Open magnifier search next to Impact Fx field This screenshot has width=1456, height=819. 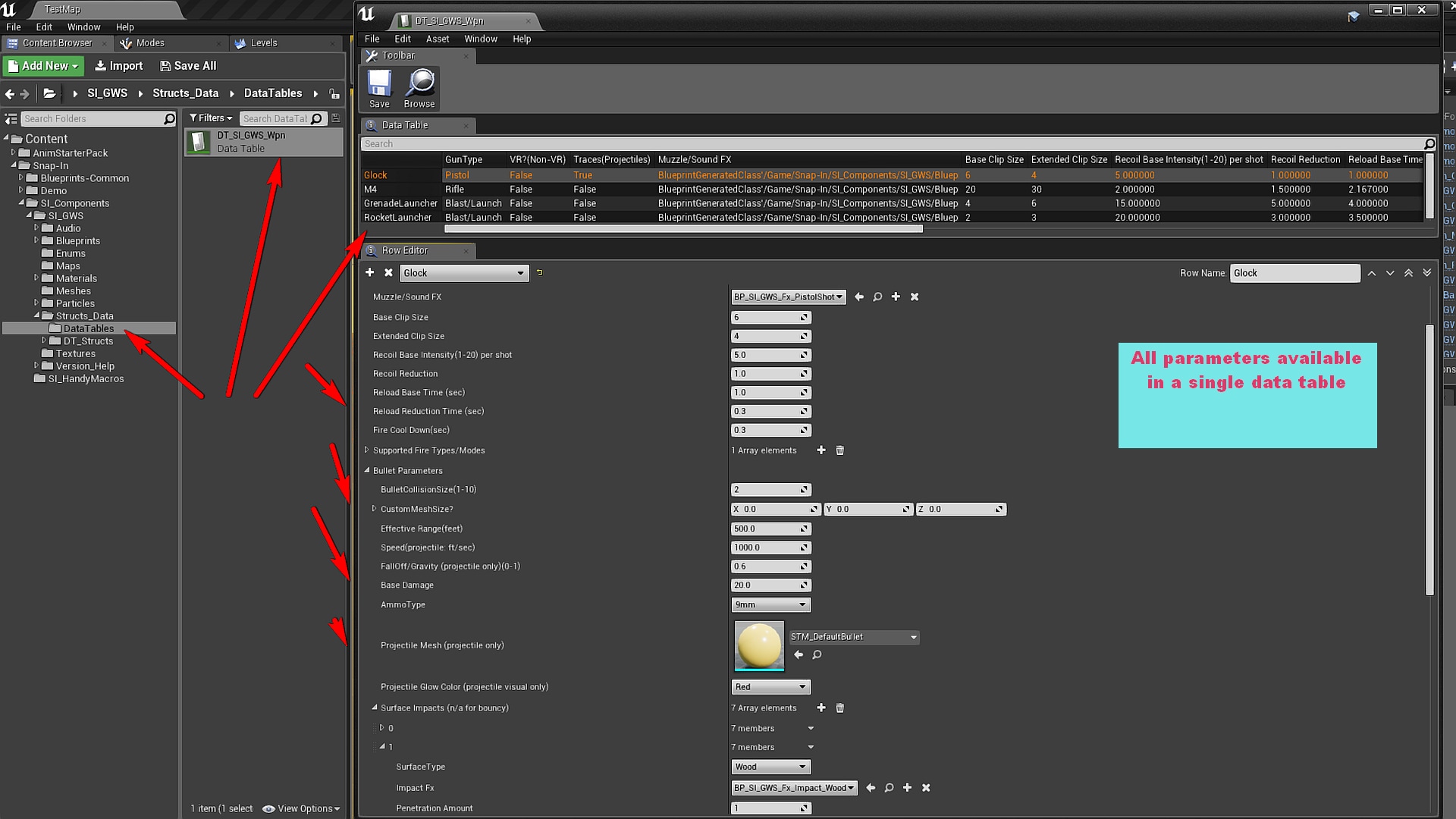point(889,788)
